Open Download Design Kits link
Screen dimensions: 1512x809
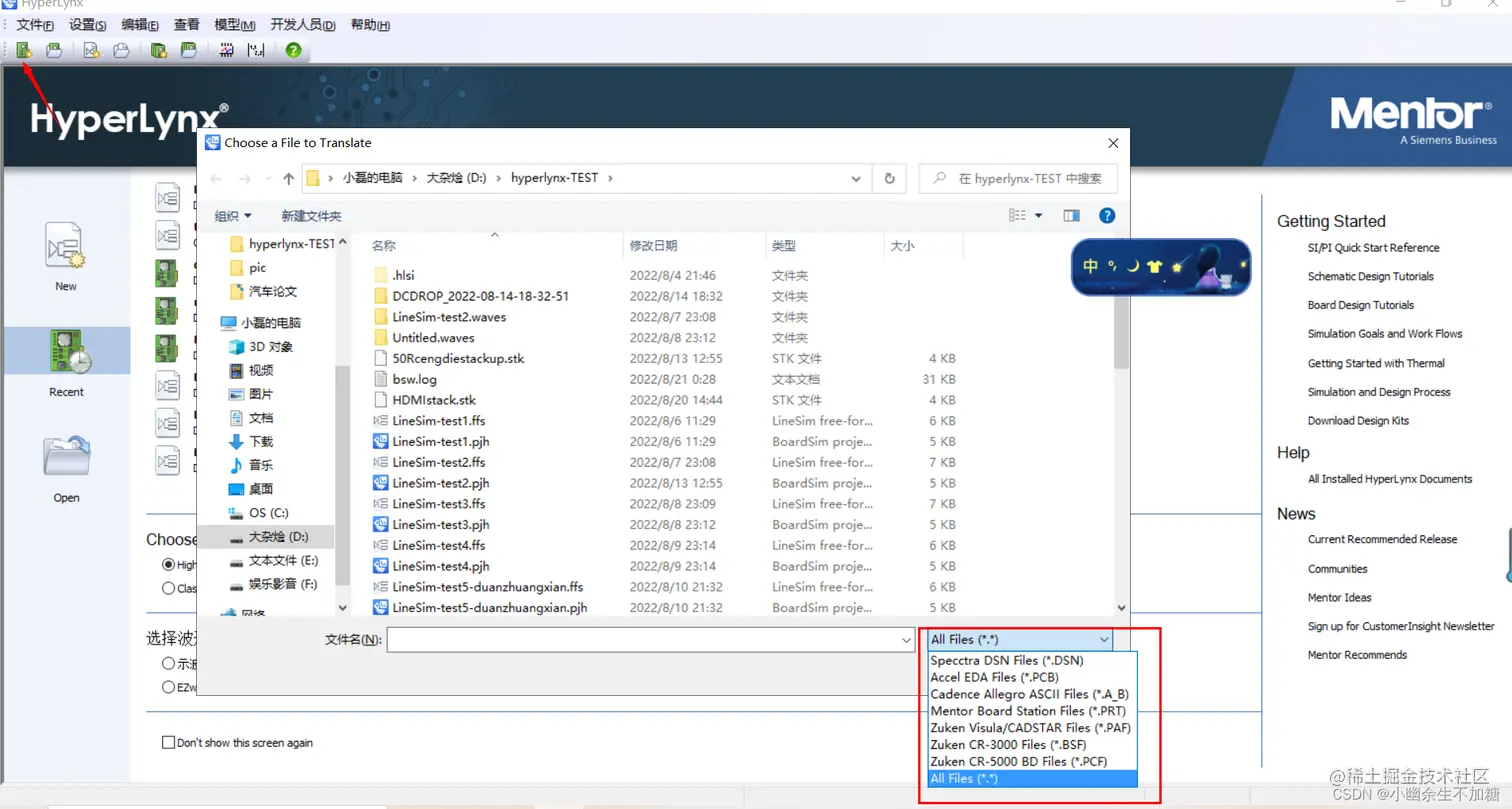tap(1358, 421)
